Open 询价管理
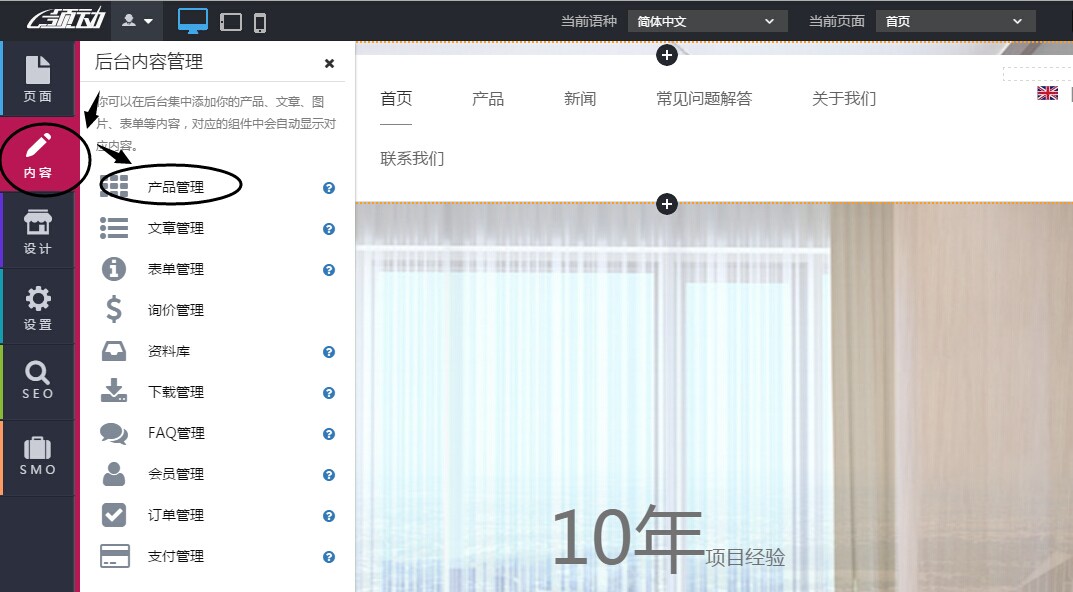Screen dimensions: 1073x592 (x=175, y=310)
